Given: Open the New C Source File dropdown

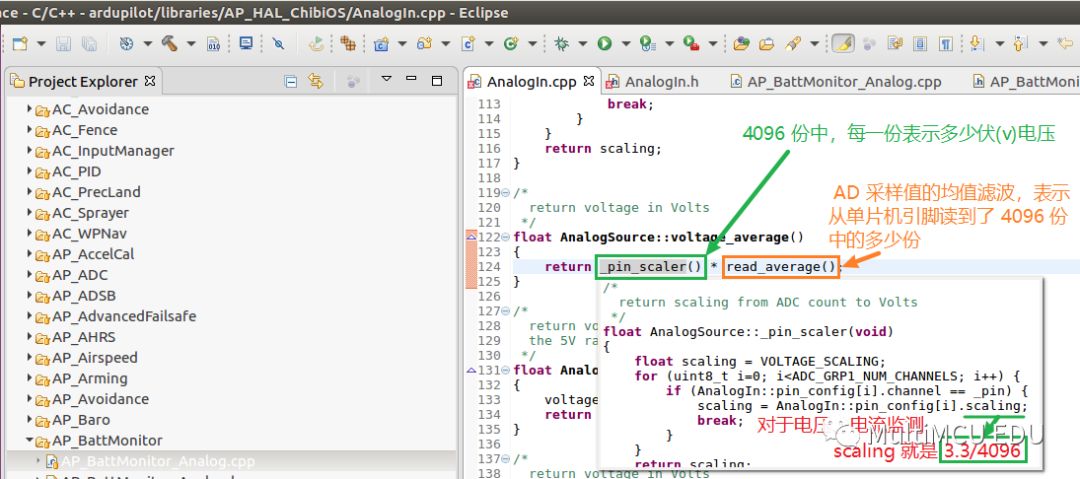Looking at the screenshot, I should pyautogui.click(x=489, y=43).
